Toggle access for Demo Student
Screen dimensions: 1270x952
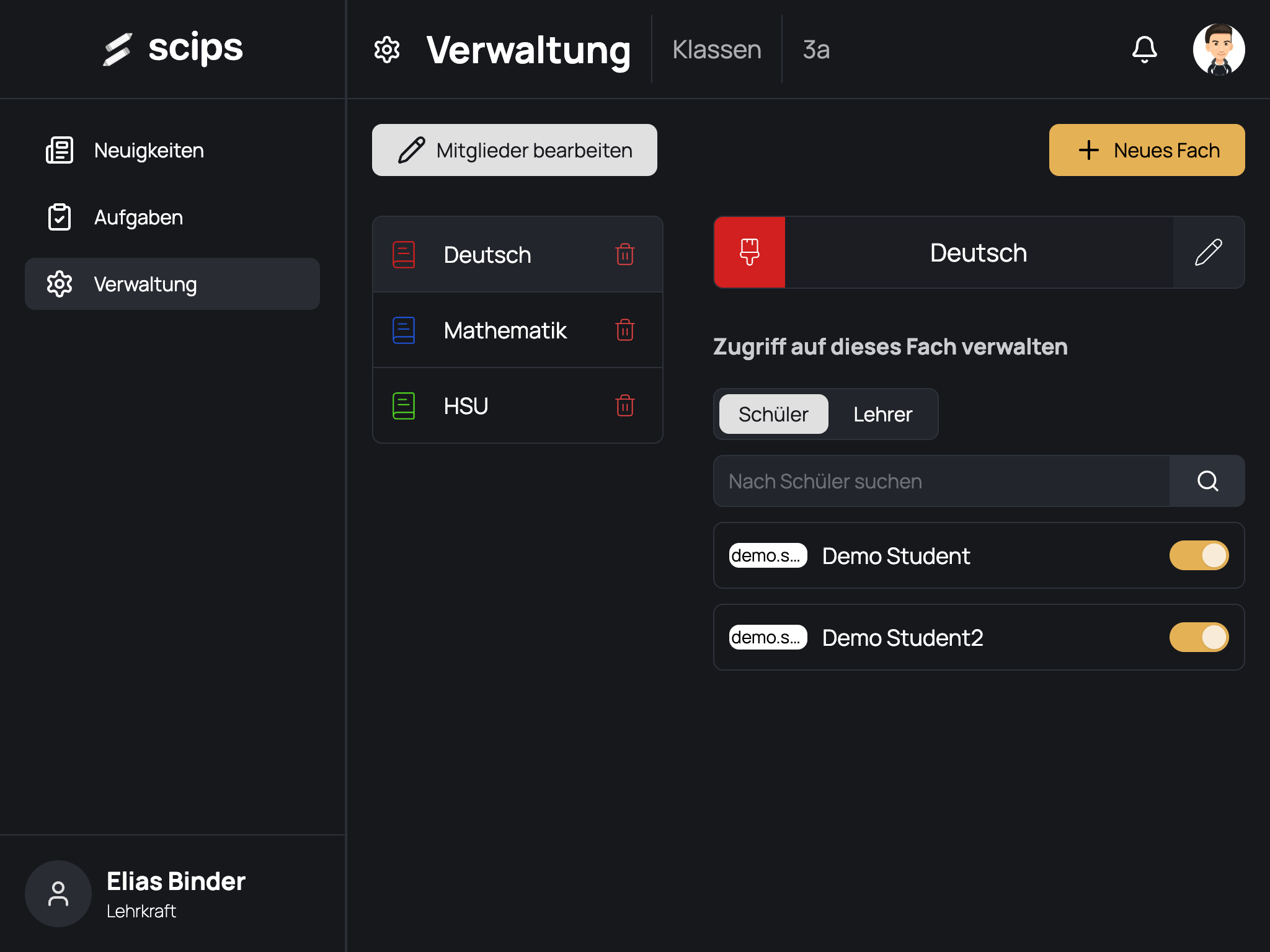click(1198, 555)
